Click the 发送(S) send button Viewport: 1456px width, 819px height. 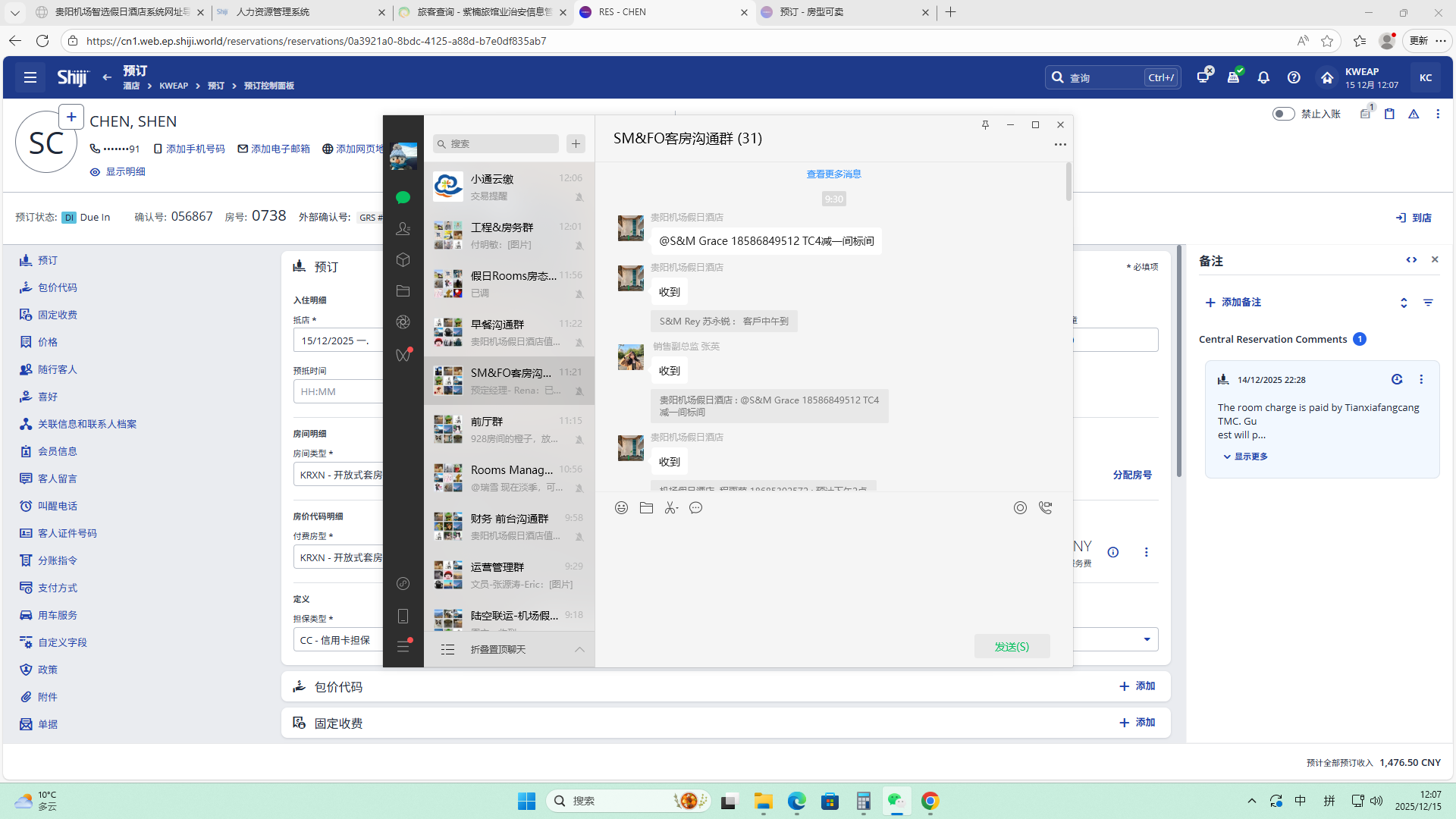[x=1012, y=646]
